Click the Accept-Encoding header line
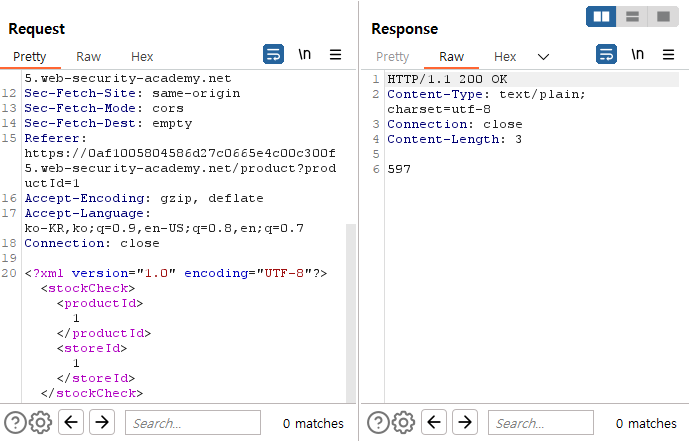689x441 pixels. pos(144,198)
